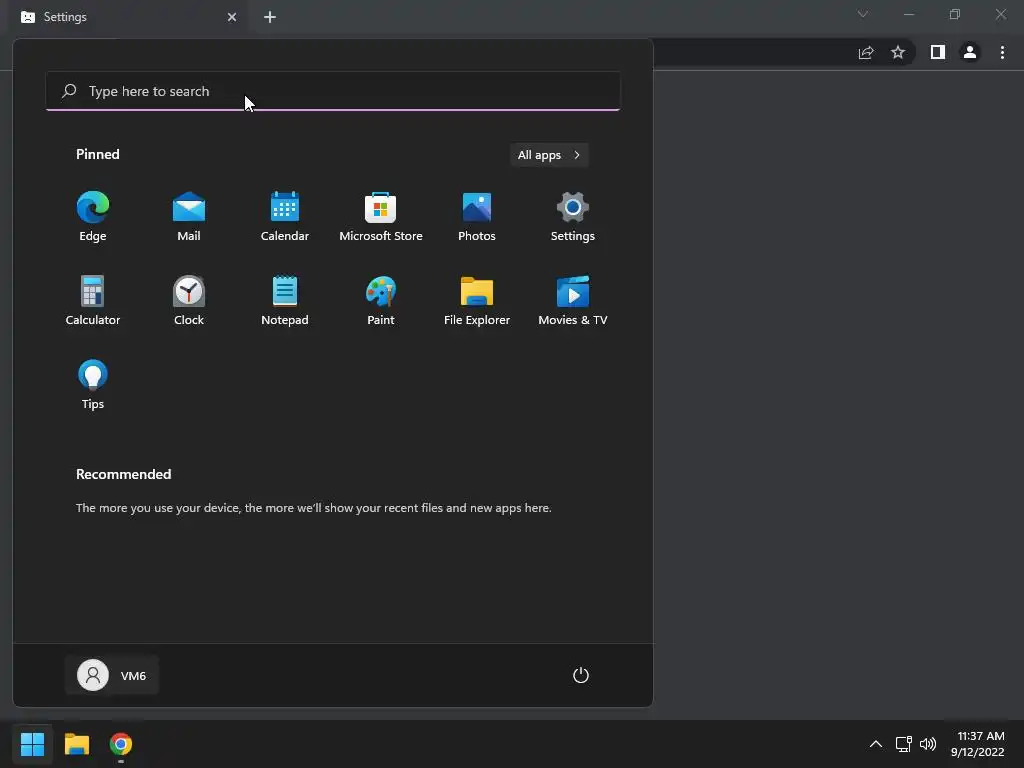This screenshot has width=1024, height=768.
Task: Open Microsoft Store from pinned apps
Action: pos(381,216)
